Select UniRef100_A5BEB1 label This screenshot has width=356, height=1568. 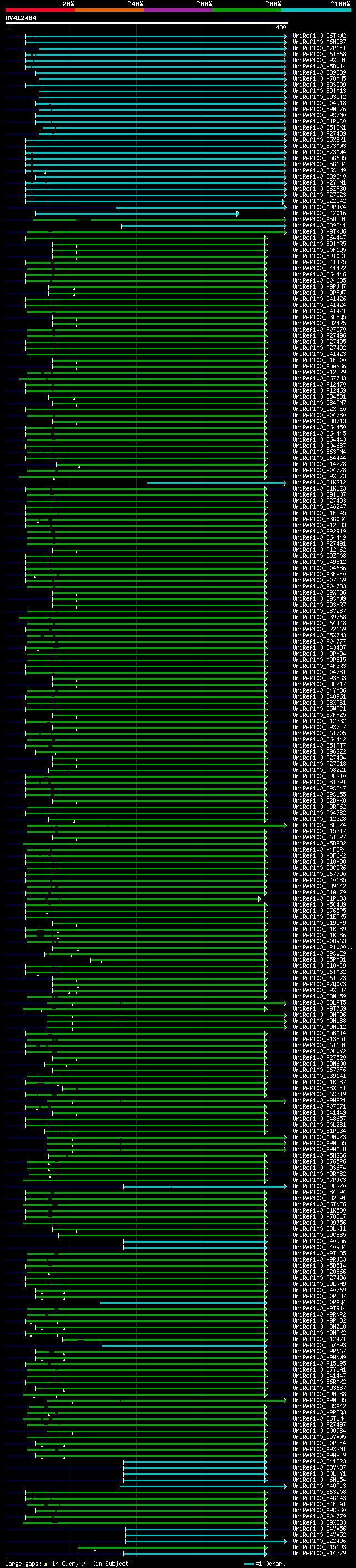tap(319, 219)
